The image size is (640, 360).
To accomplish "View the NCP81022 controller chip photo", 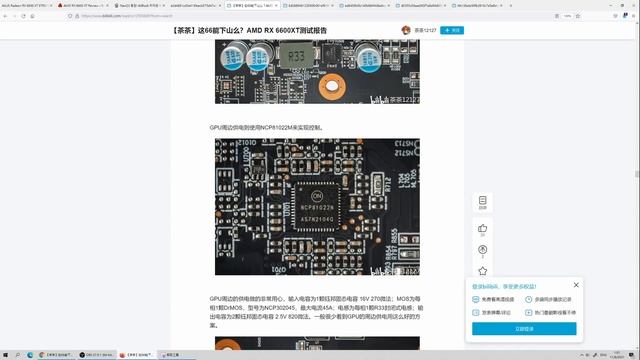I will click(x=317, y=207).
